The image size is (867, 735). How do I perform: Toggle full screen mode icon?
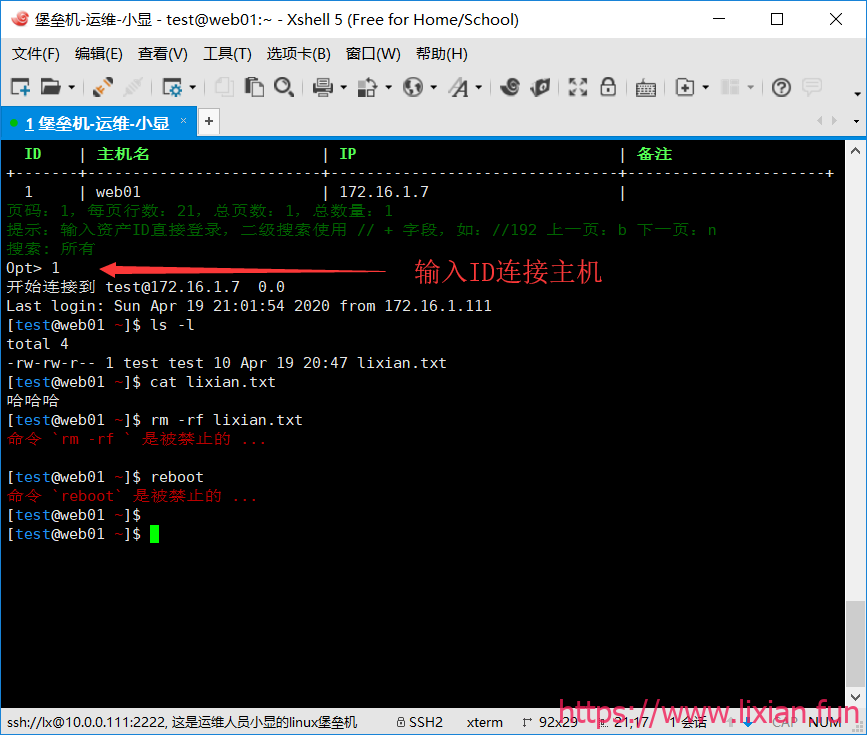click(578, 87)
